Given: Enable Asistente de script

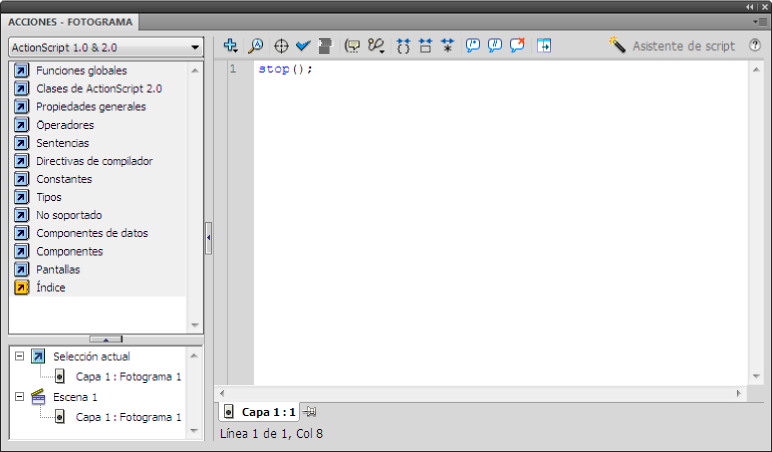Looking at the screenshot, I should click(672, 46).
